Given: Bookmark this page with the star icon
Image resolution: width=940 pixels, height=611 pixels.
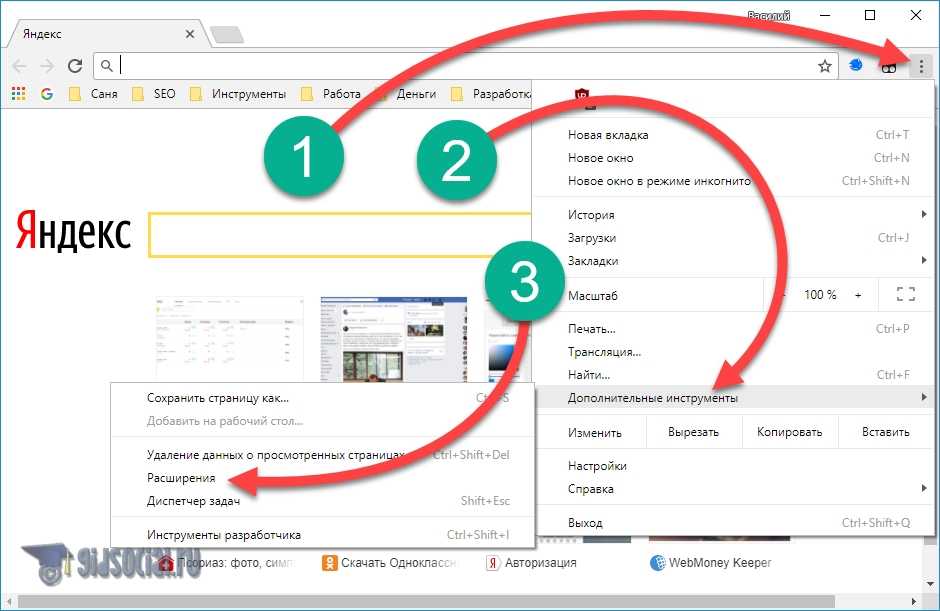Looking at the screenshot, I should click(x=824, y=66).
